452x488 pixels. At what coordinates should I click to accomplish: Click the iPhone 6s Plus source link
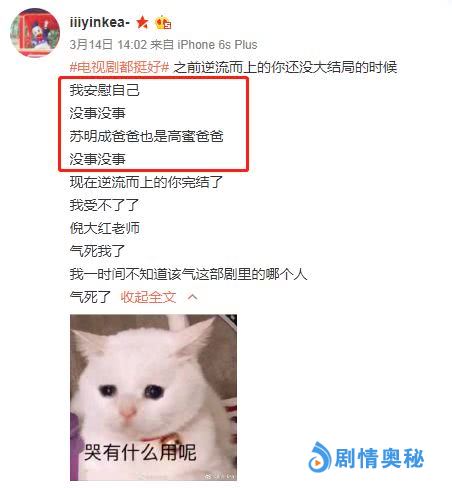pyautogui.click(x=217, y=44)
